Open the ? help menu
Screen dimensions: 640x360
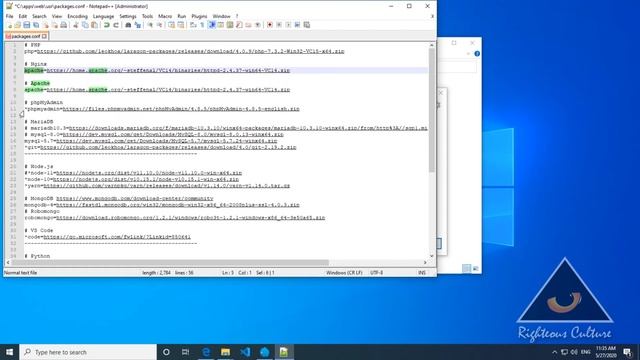tap(237, 16)
